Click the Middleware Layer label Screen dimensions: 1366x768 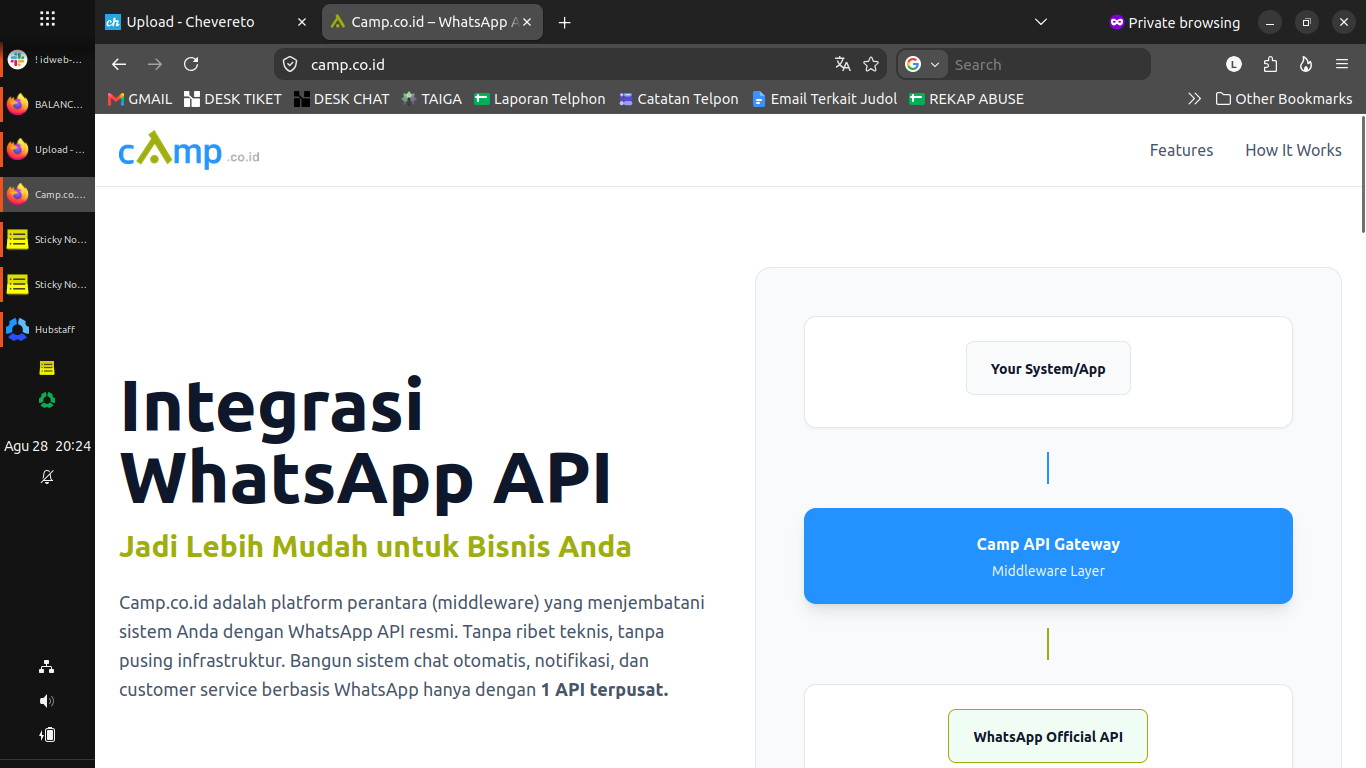[1048, 571]
